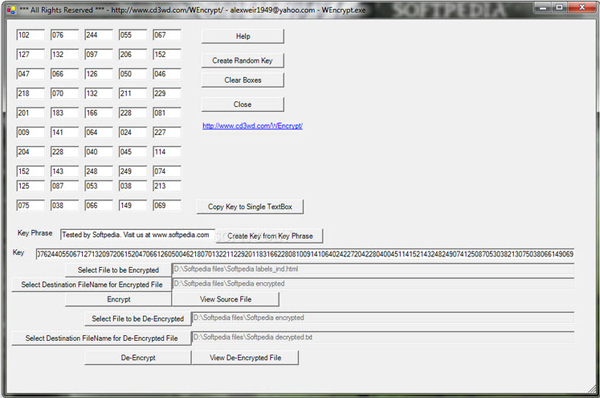Click the first key box containing 102
The image size is (600, 398).
point(31,35)
